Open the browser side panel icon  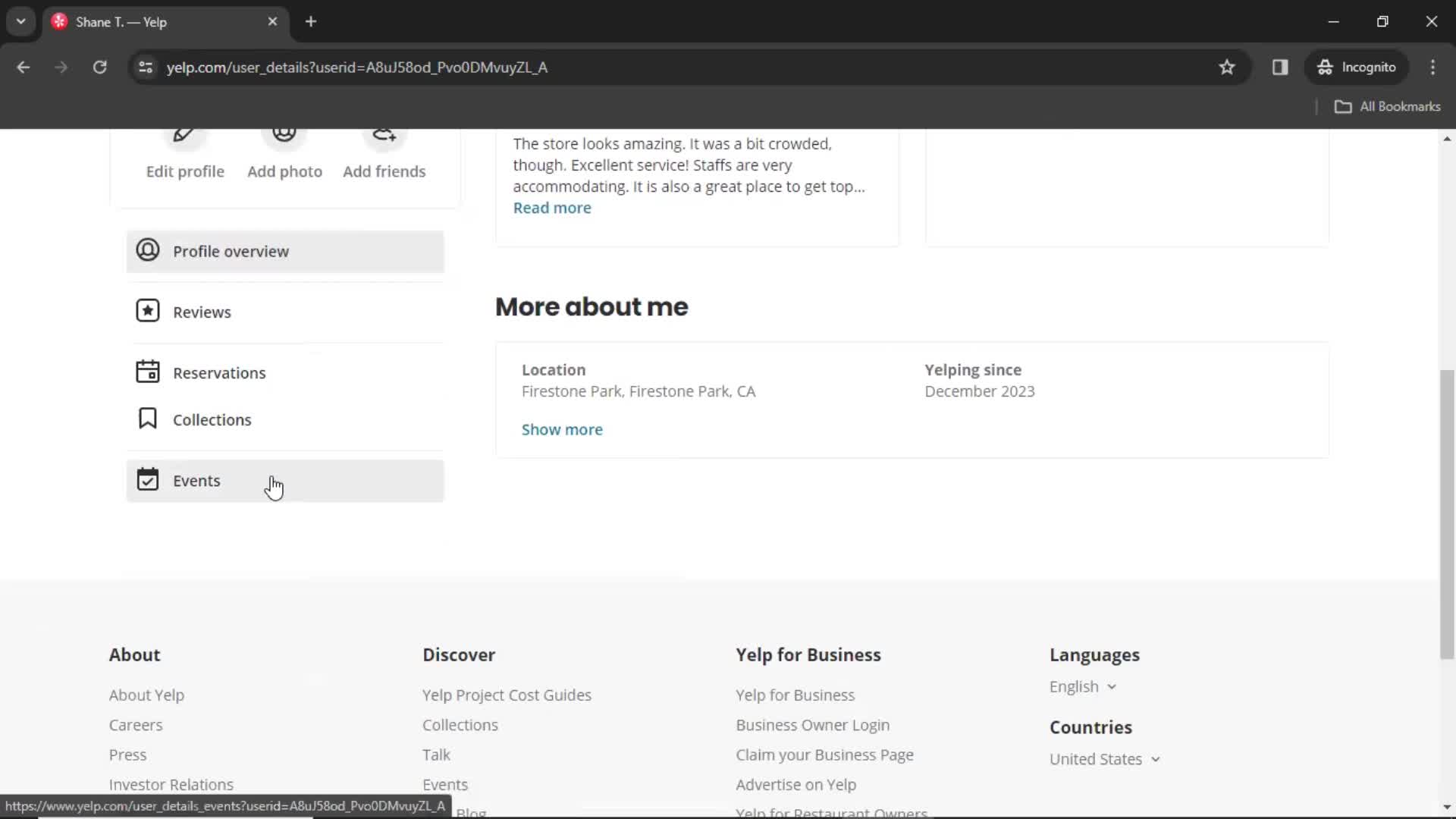(1280, 67)
